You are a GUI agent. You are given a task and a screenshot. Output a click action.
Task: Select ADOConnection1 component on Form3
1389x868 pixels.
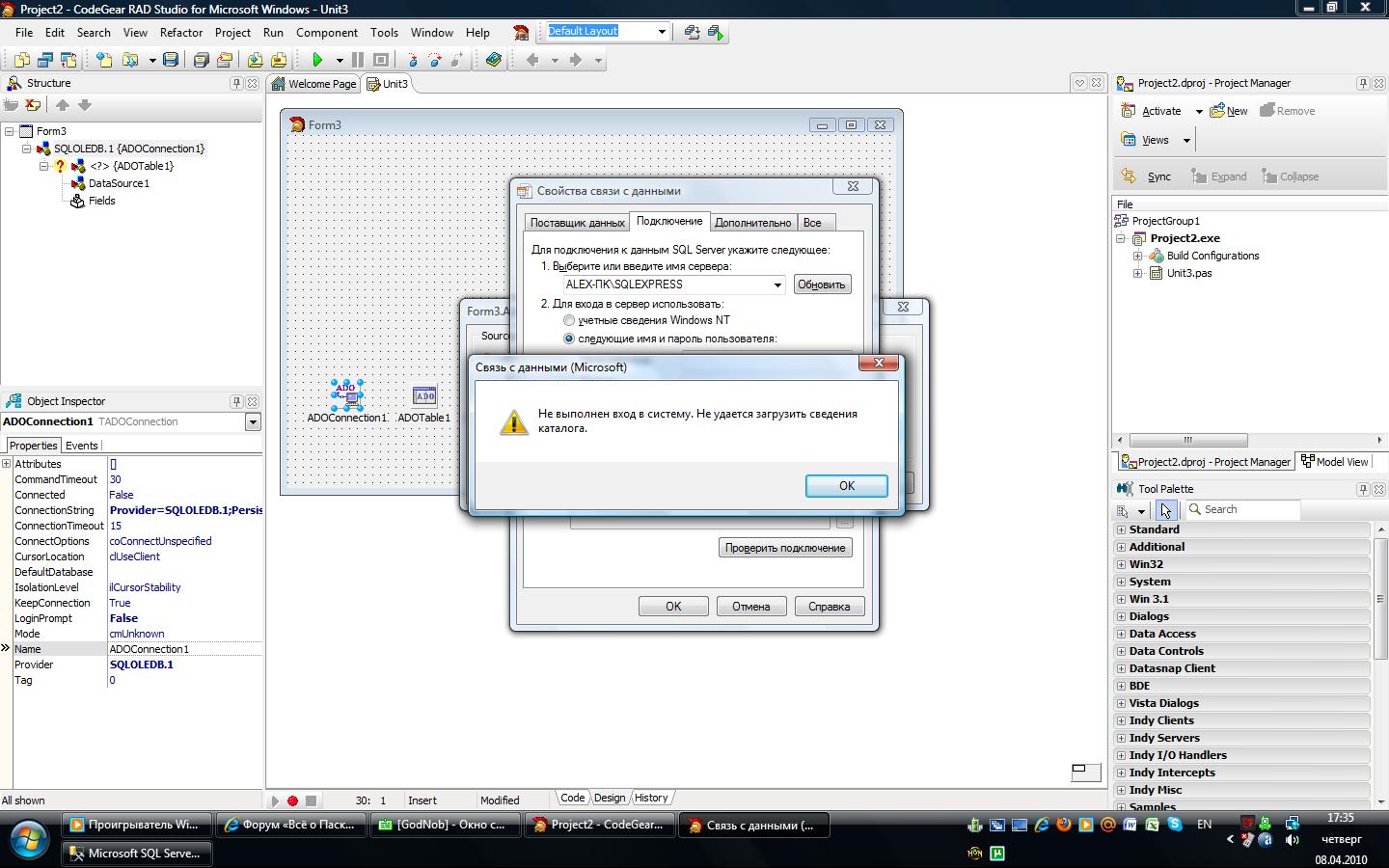pyautogui.click(x=346, y=394)
